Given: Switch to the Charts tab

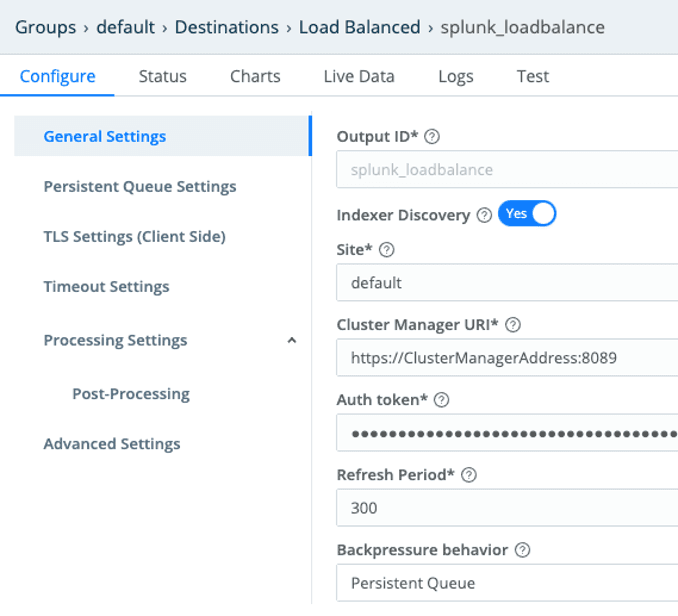Looking at the screenshot, I should pos(255,76).
